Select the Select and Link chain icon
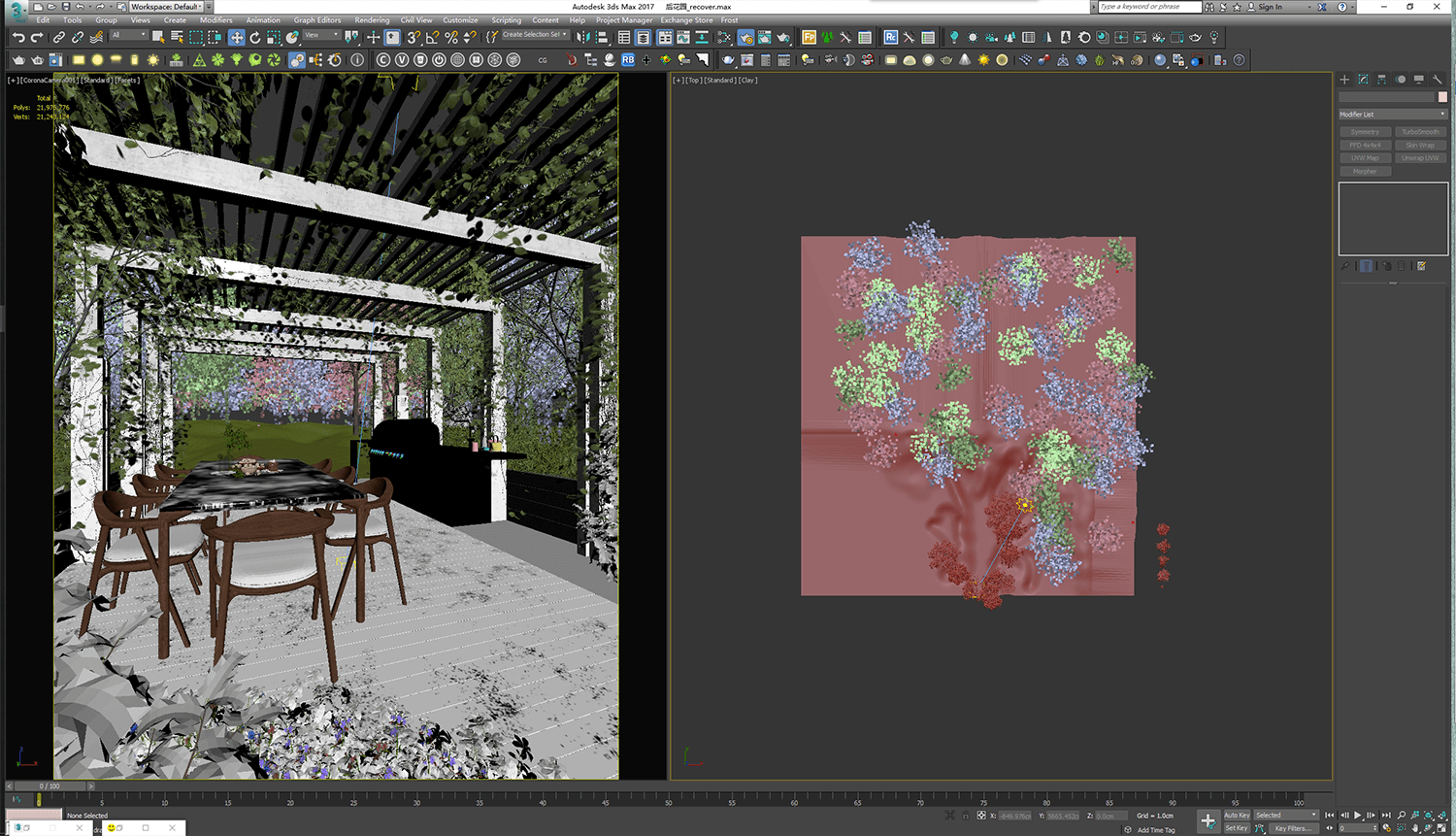Image resolution: width=1456 pixels, height=836 pixels. click(58, 37)
